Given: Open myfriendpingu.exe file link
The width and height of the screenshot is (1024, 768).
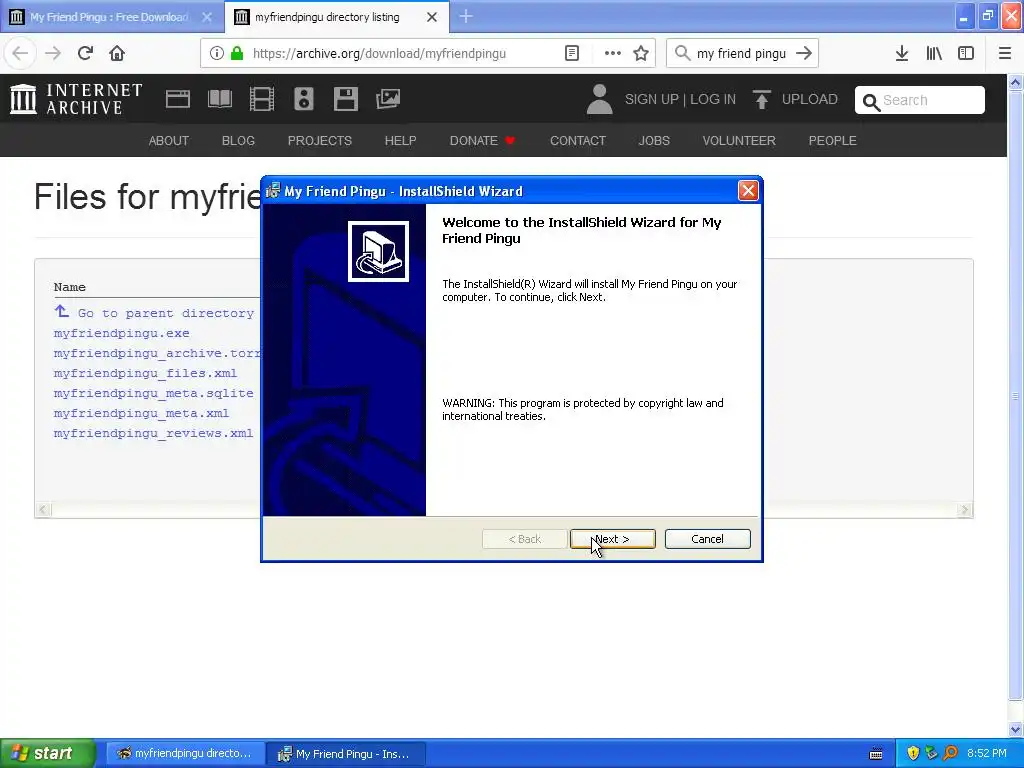Looking at the screenshot, I should click(121, 333).
